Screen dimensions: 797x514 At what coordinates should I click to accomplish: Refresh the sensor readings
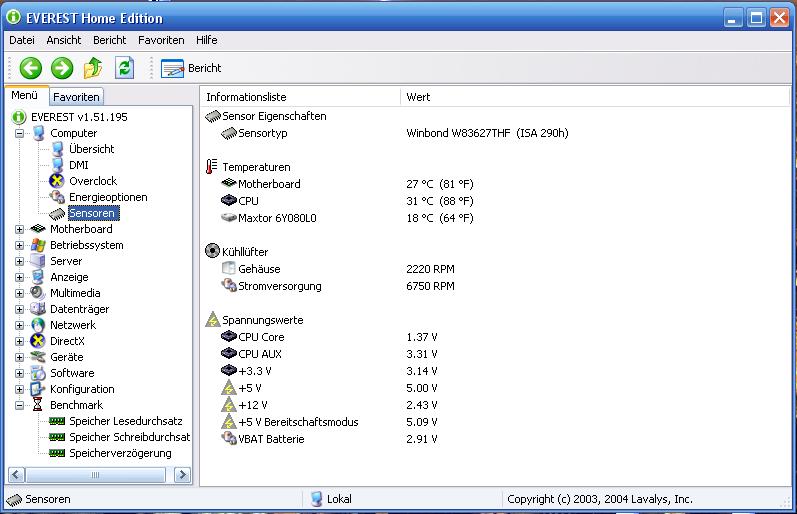(125, 68)
